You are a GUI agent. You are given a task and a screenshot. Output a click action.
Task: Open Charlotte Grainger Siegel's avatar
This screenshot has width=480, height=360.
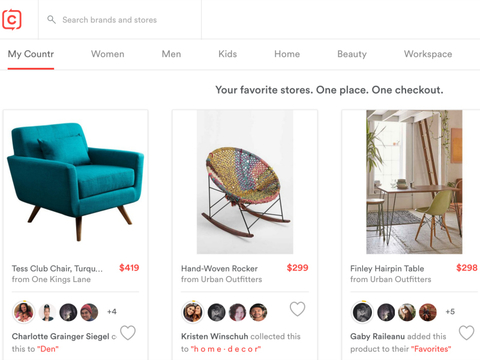pyautogui.click(x=23, y=312)
